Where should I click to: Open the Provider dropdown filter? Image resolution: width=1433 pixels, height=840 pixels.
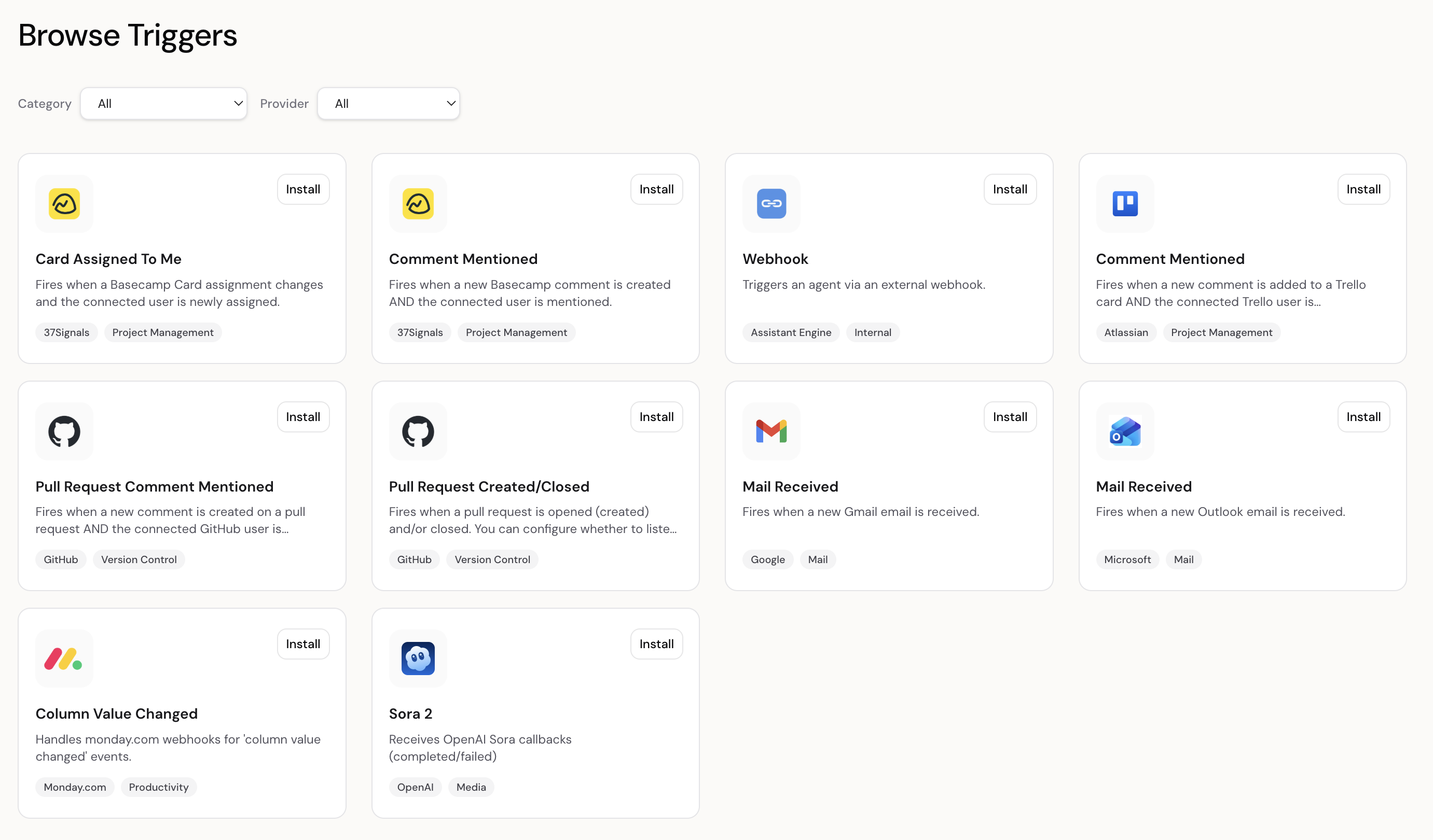pyautogui.click(x=389, y=103)
